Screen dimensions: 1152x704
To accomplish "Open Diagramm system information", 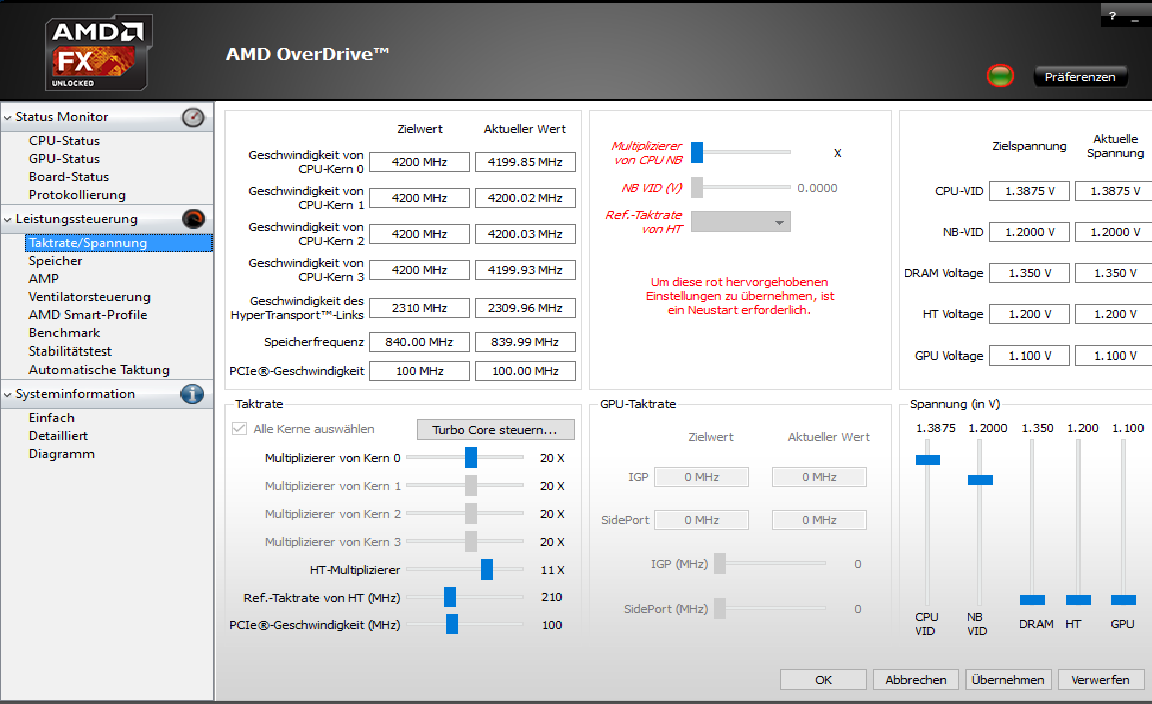I will [x=62, y=454].
